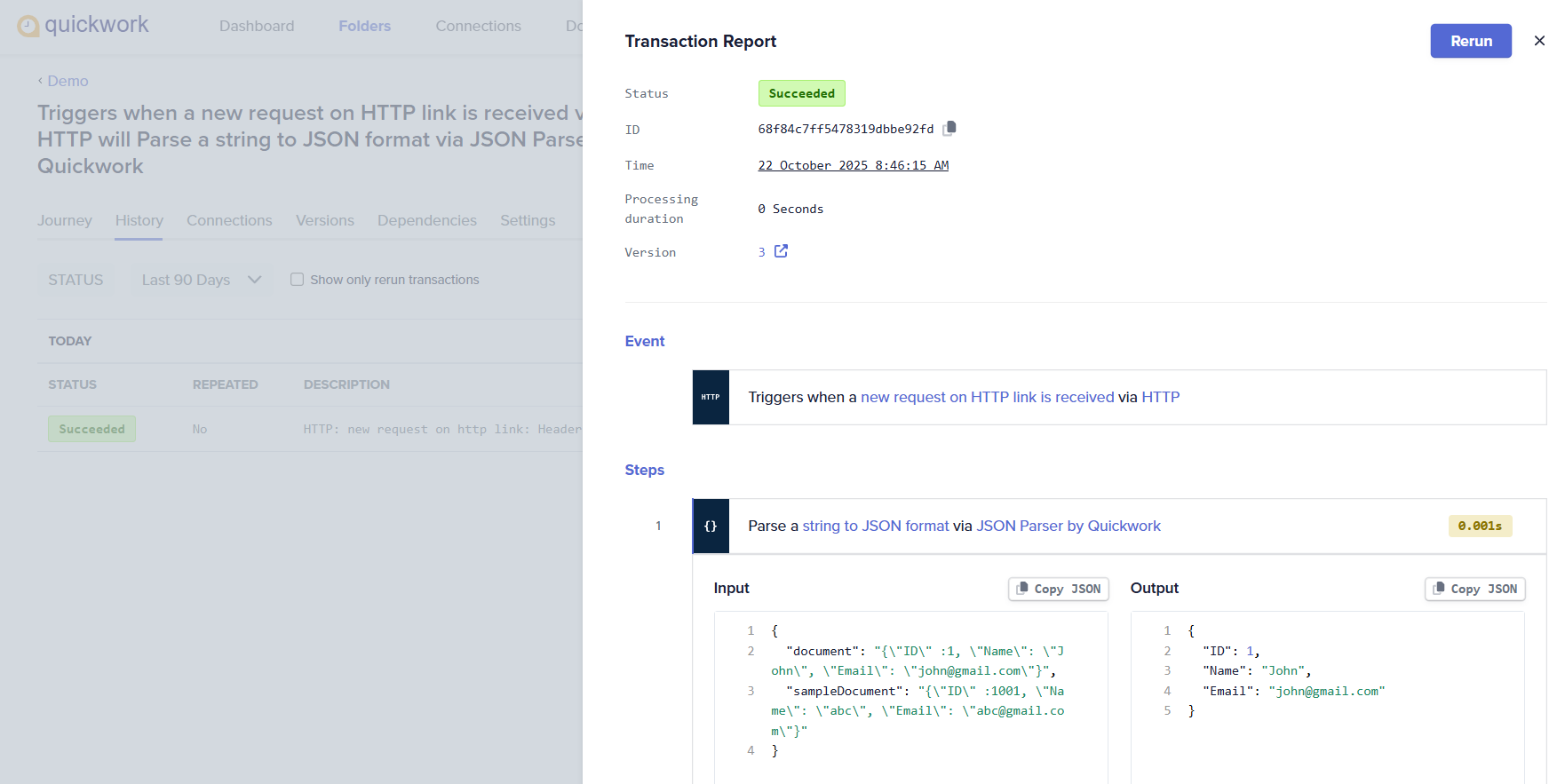
Task: Click the Succeeded status badge in report
Action: click(802, 93)
